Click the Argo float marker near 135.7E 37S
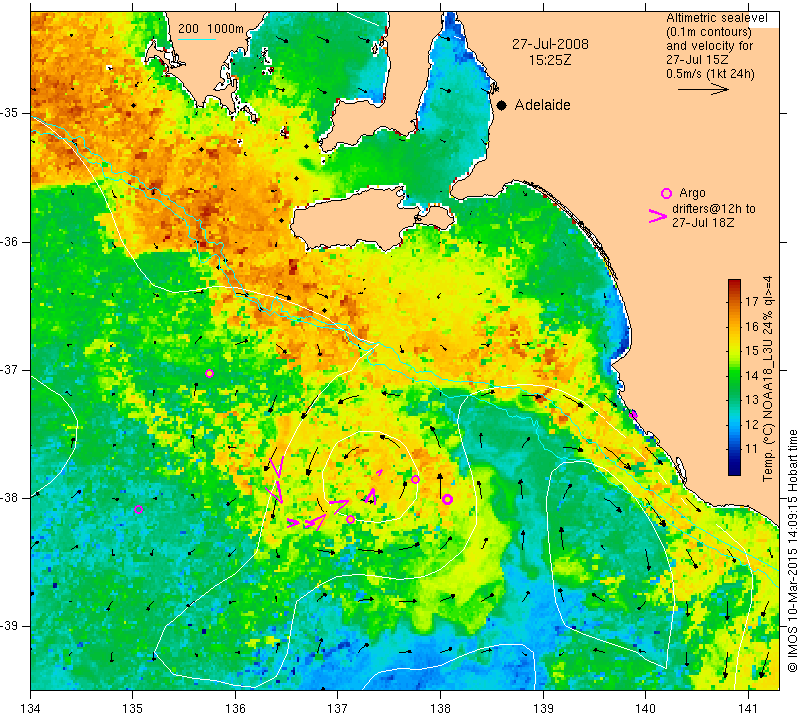This screenshot has height=720, width=800. pos(209,374)
